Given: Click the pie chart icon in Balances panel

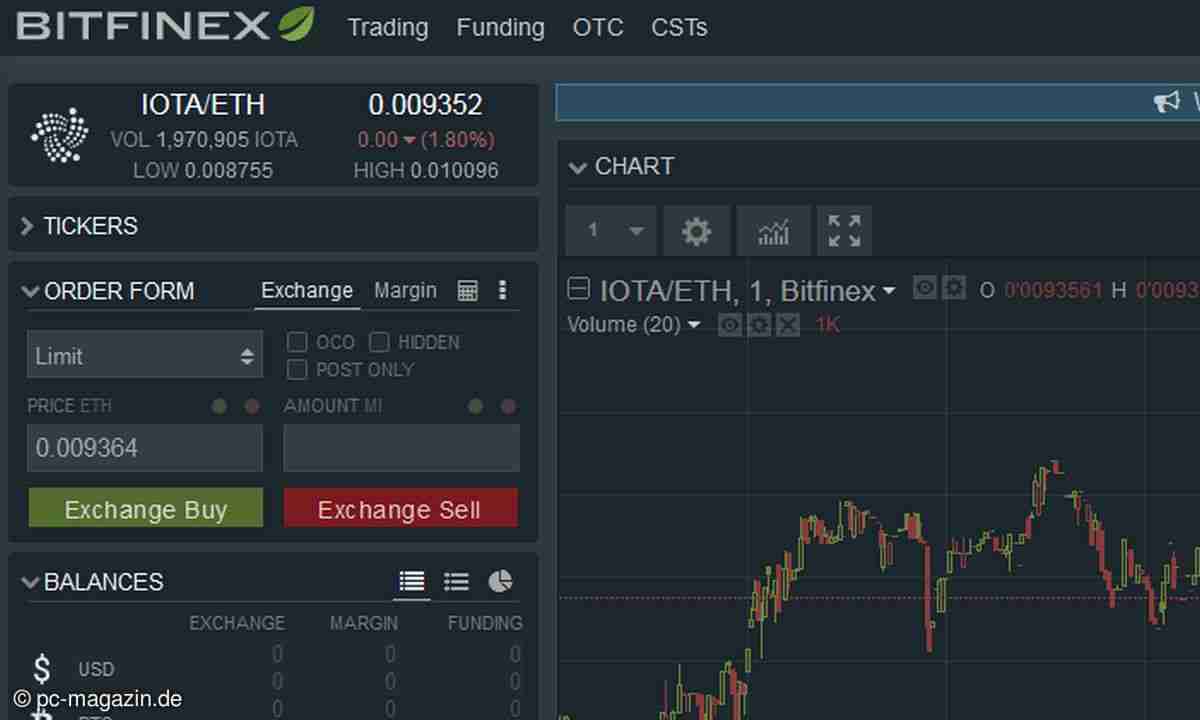Looking at the screenshot, I should pos(501,581).
